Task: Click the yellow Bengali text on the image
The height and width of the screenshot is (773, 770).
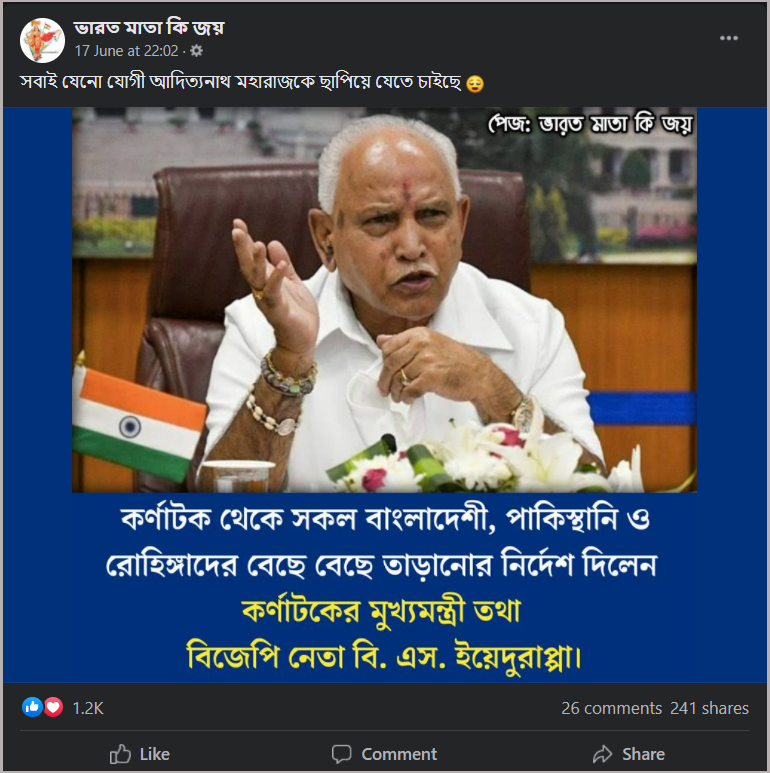Action: point(382,633)
